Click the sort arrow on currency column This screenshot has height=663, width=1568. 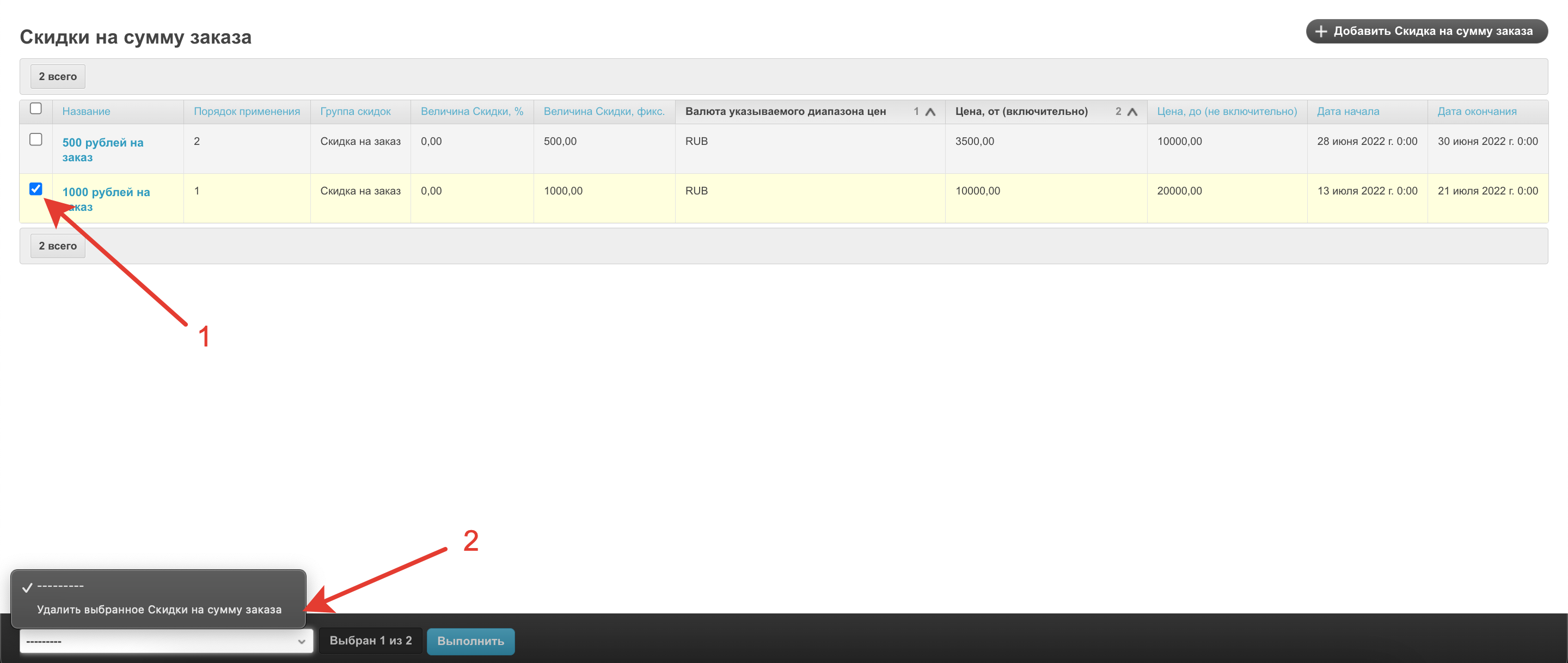[x=929, y=112]
